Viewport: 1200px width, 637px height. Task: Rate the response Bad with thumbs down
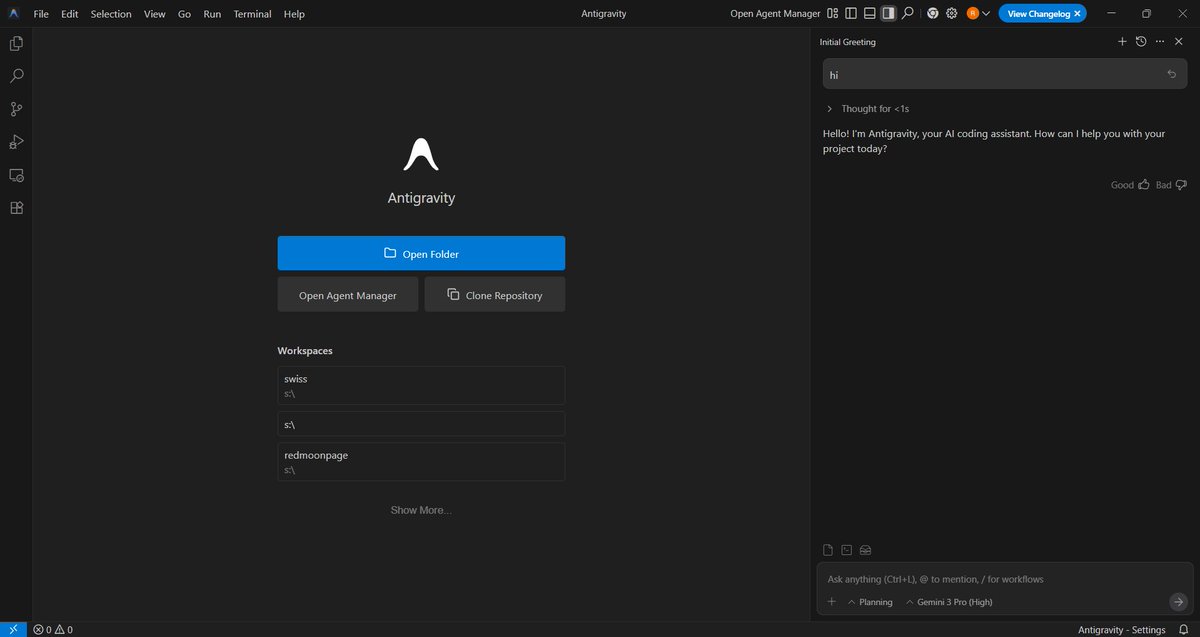pos(1171,185)
